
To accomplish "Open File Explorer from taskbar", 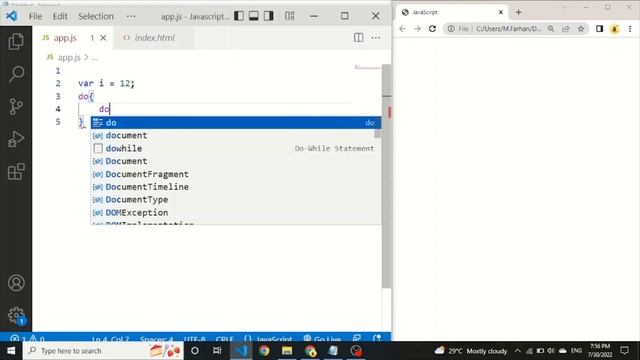I will coord(287,351).
